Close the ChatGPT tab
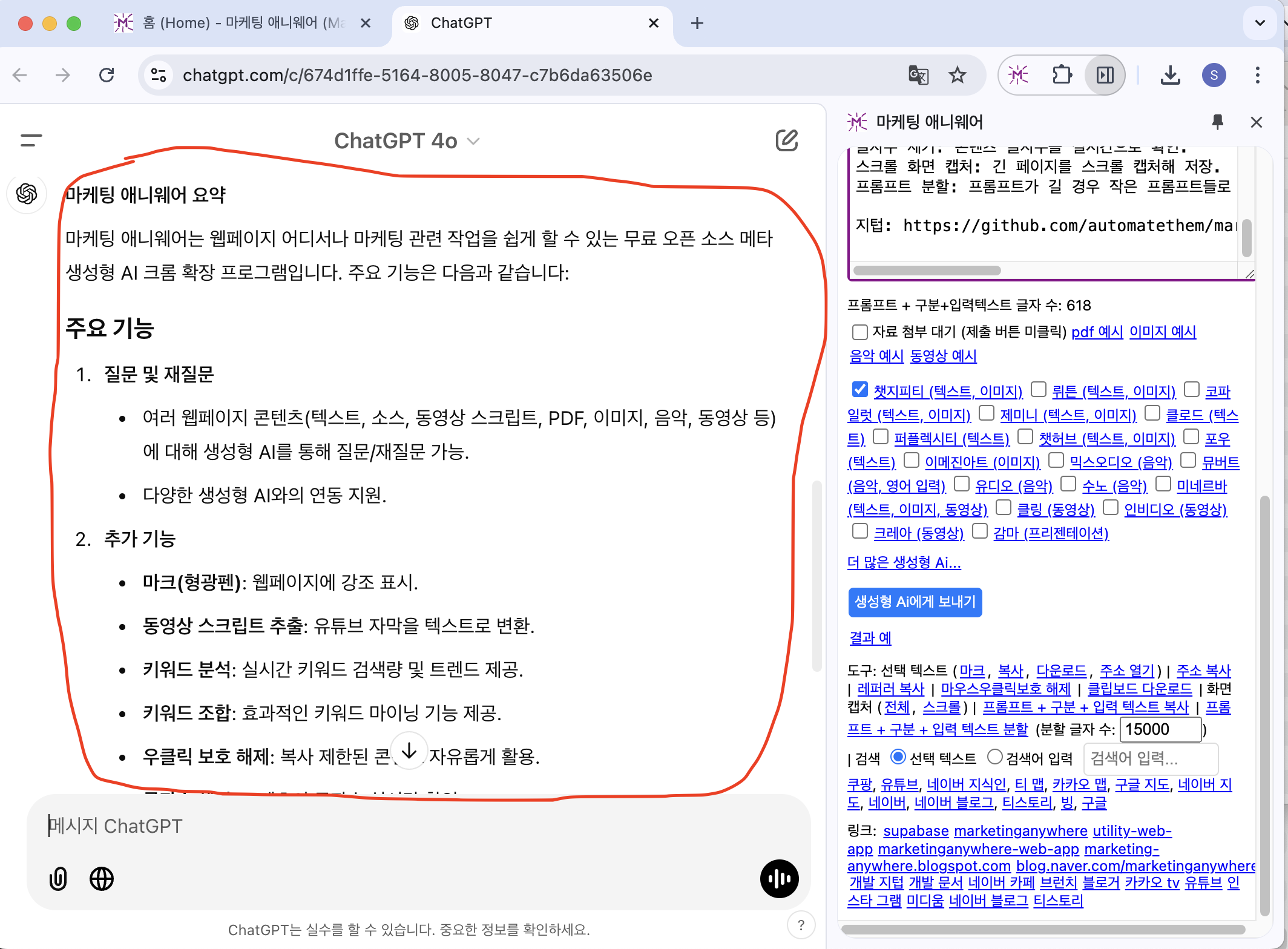Image resolution: width=1288 pixels, height=949 pixels. click(654, 23)
